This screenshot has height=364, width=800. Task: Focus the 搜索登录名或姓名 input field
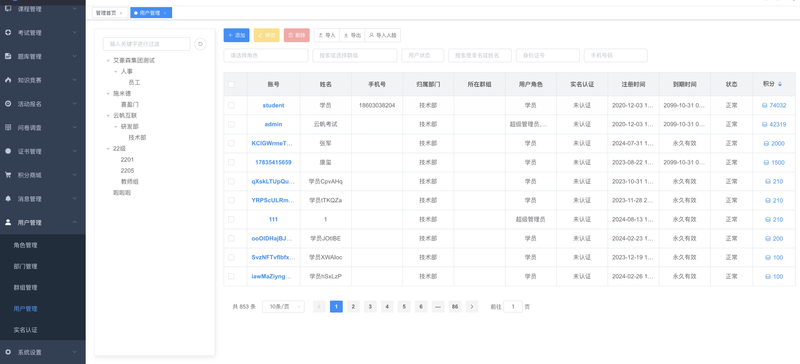[x=480, y=55]
